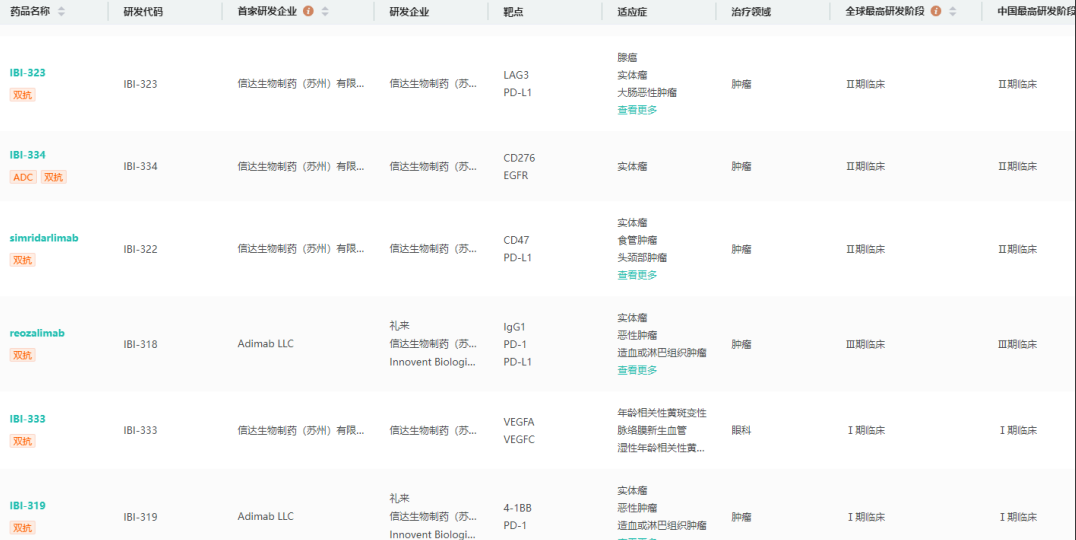The width and height of the screenshot is (1076, 540).
Task: Sort by 药品名称 column arrows
Action: pos(61,12)
